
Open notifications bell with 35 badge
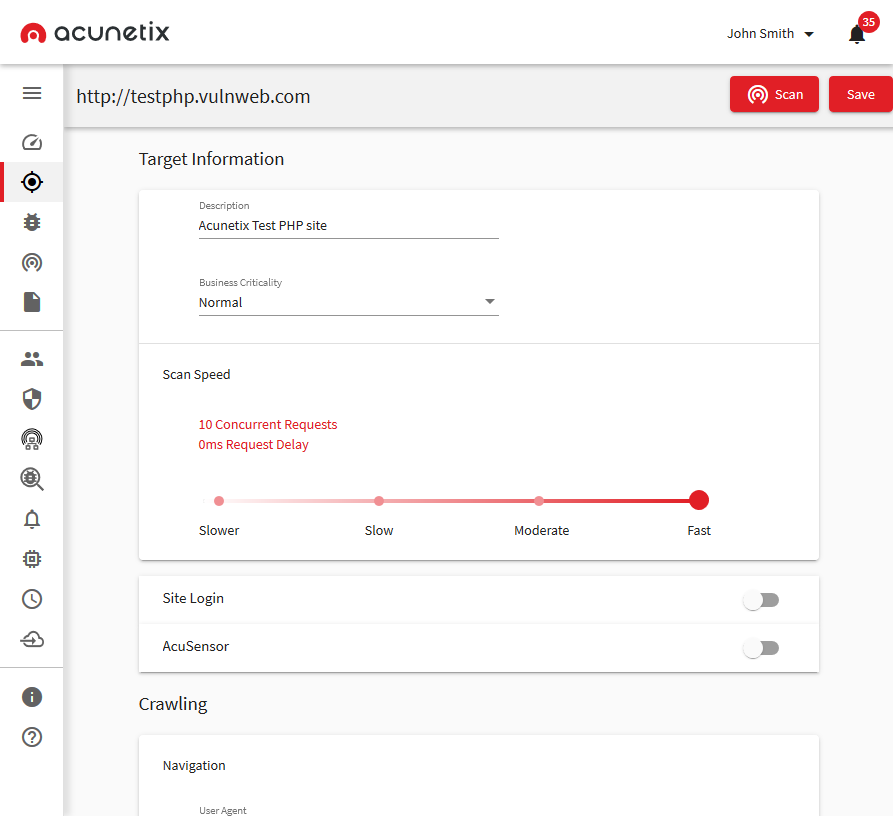pyautogui.click(x=857, y=34)
